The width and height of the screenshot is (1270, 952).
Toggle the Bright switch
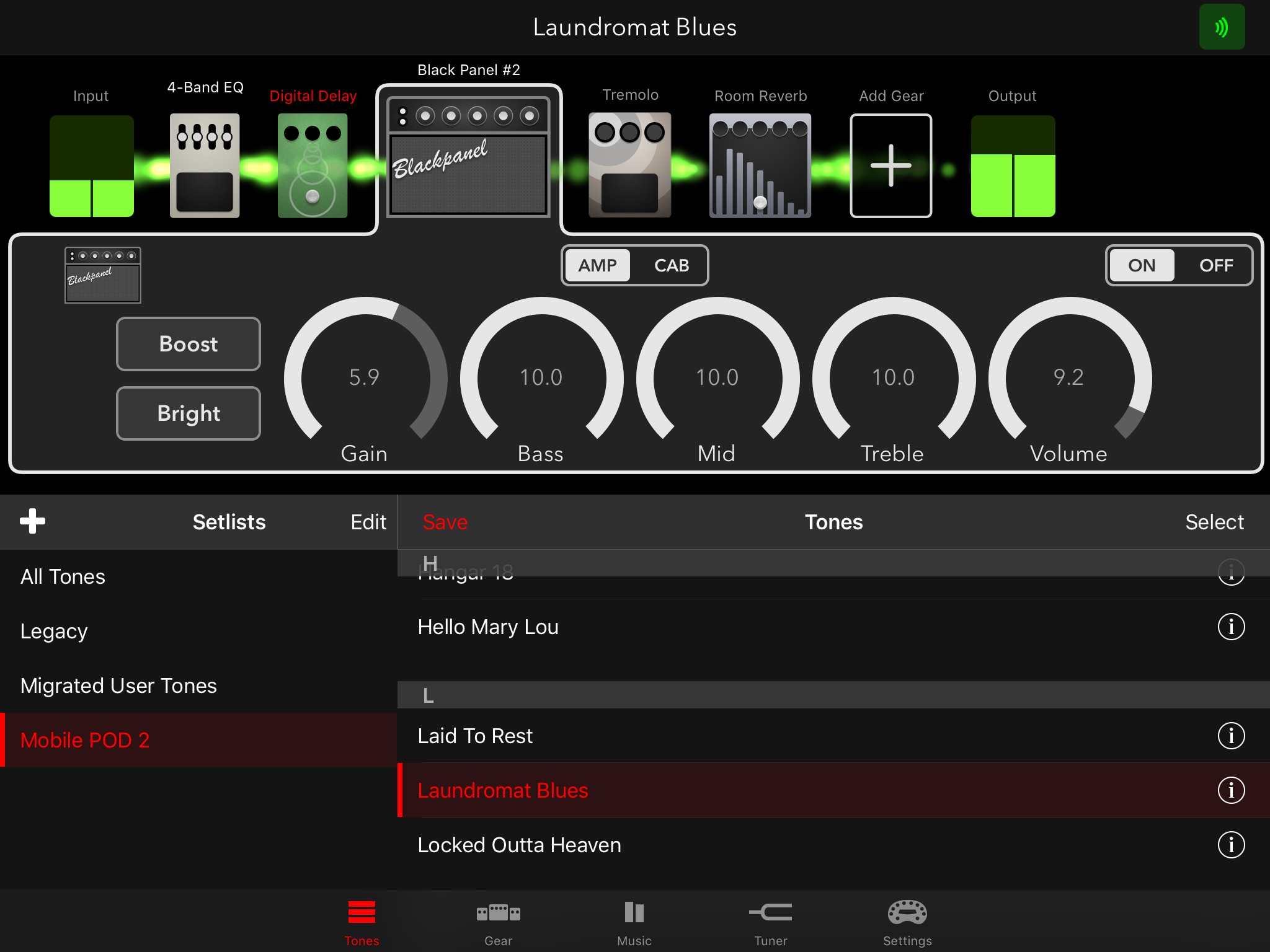pos(189,413)
